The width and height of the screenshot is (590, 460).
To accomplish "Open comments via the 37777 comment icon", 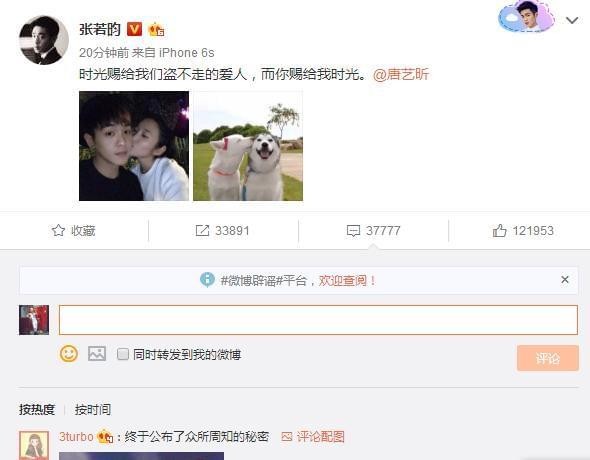I will [x=353, y=231].
